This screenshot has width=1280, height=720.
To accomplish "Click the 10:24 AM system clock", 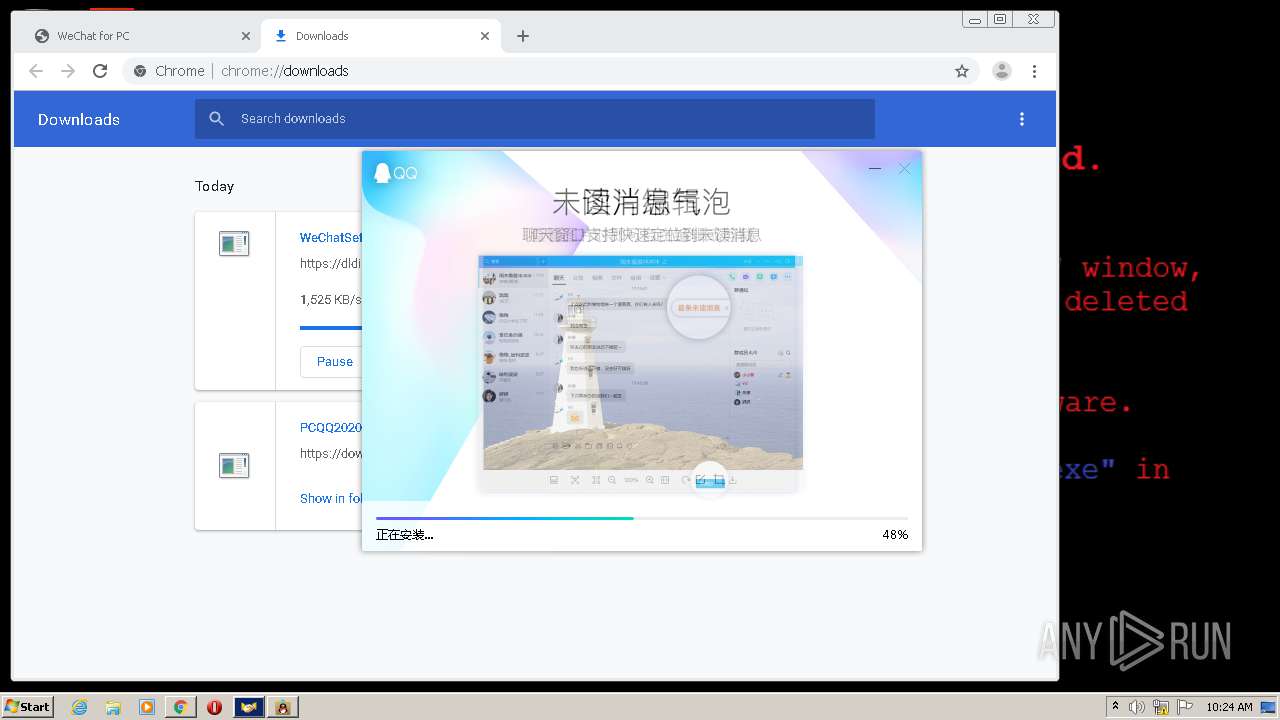I will click(x=1229, y=707).
